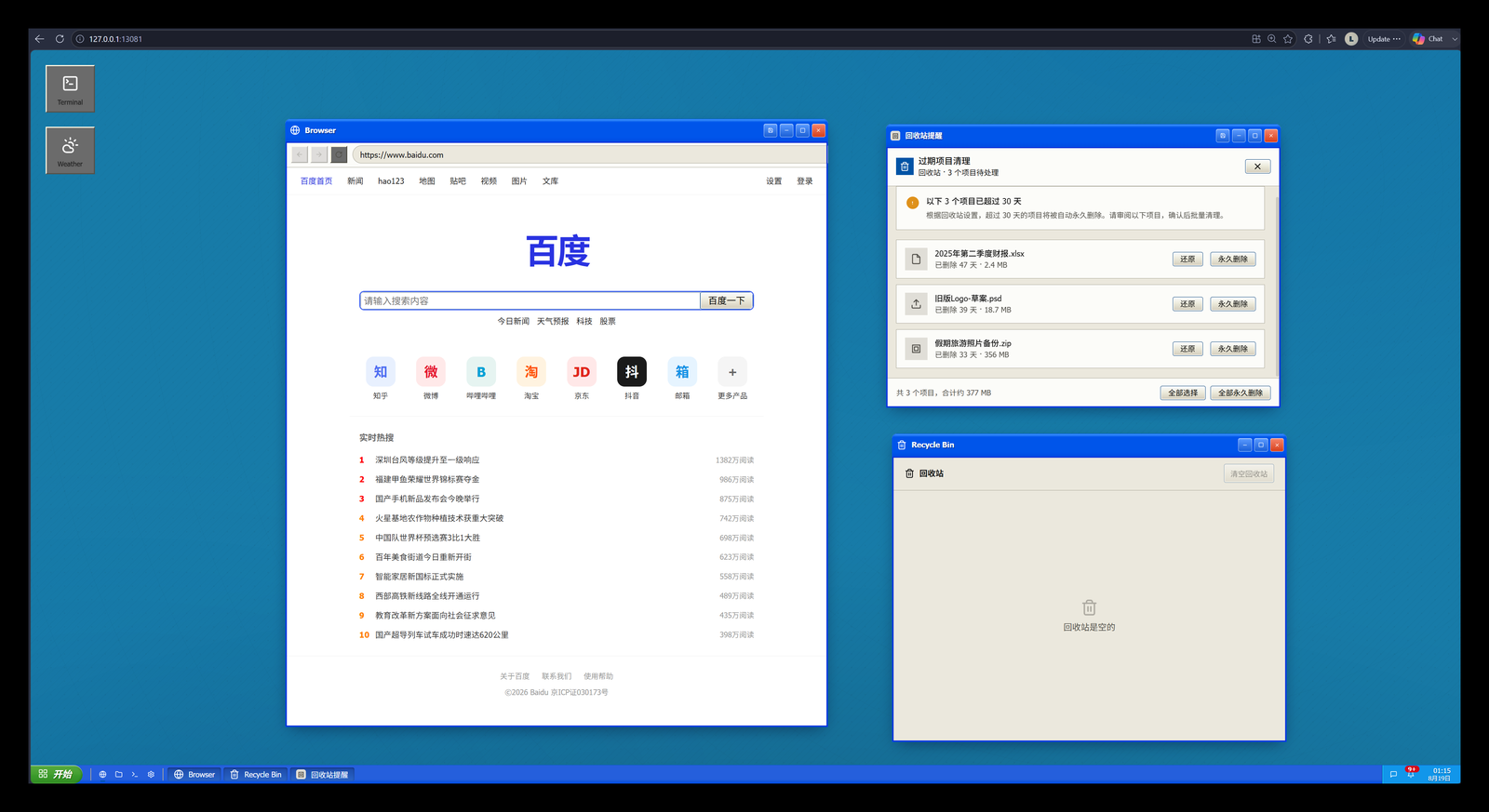1489x812 pixels.
Task: Open hot search 深圳台风等级提升至一级响应
Action: pyautogui.click(x=427, y=460)
